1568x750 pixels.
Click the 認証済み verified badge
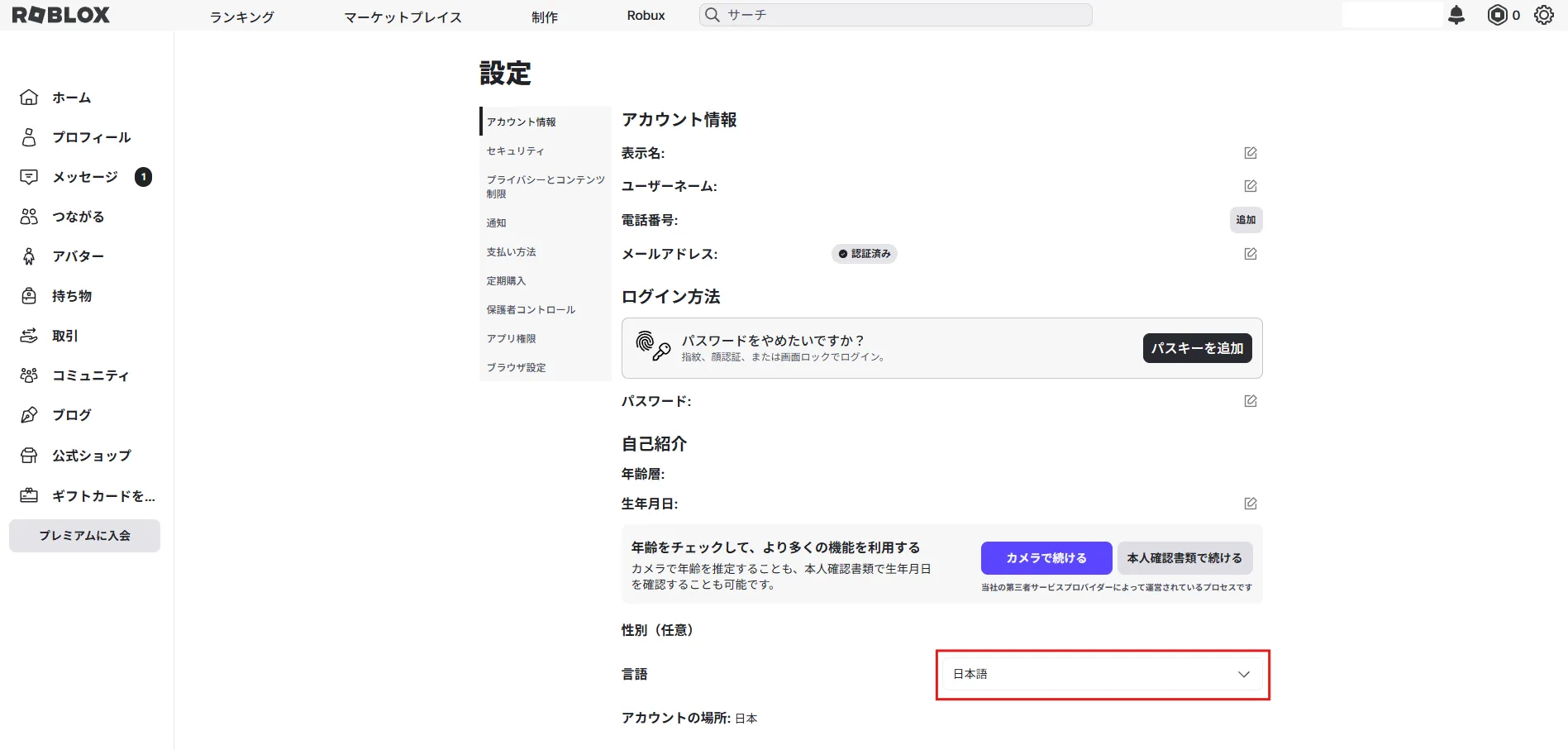coord(865,254)
